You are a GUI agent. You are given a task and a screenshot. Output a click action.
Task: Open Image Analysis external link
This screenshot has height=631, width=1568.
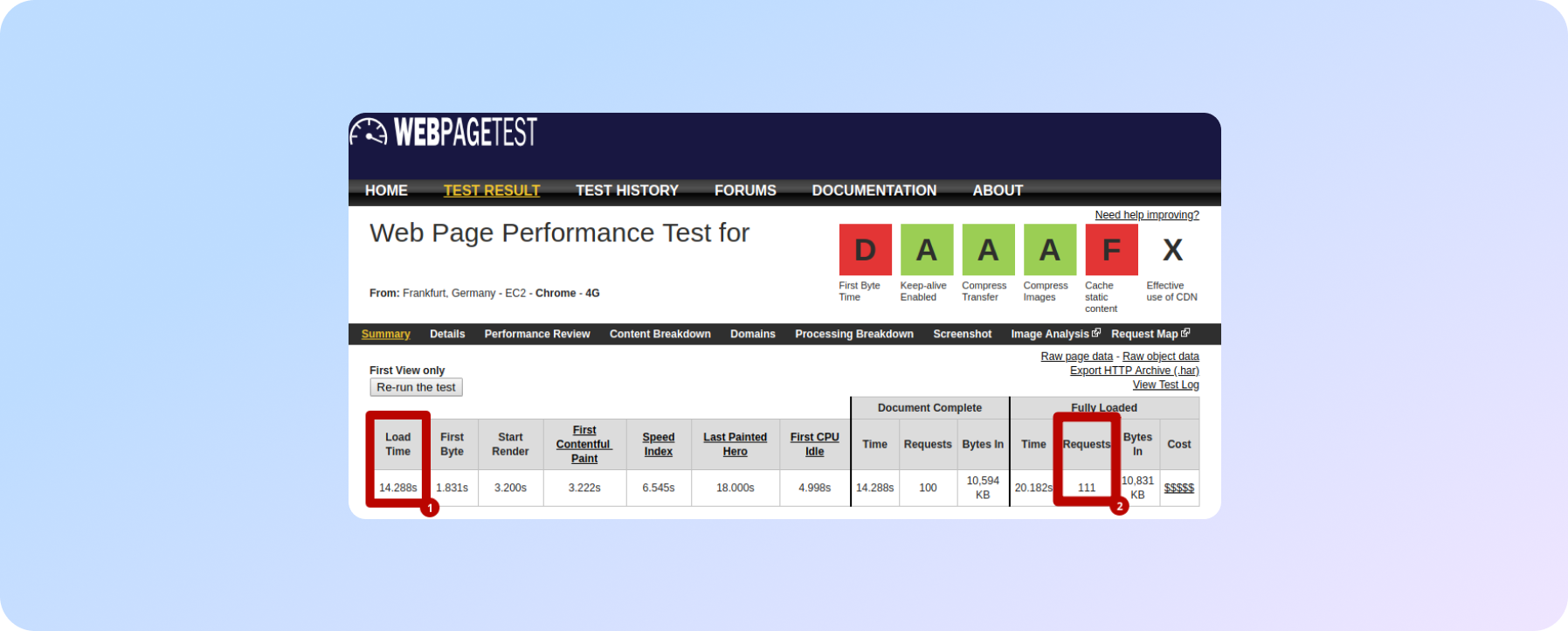pyautogui.click(x=1055, y=334)
